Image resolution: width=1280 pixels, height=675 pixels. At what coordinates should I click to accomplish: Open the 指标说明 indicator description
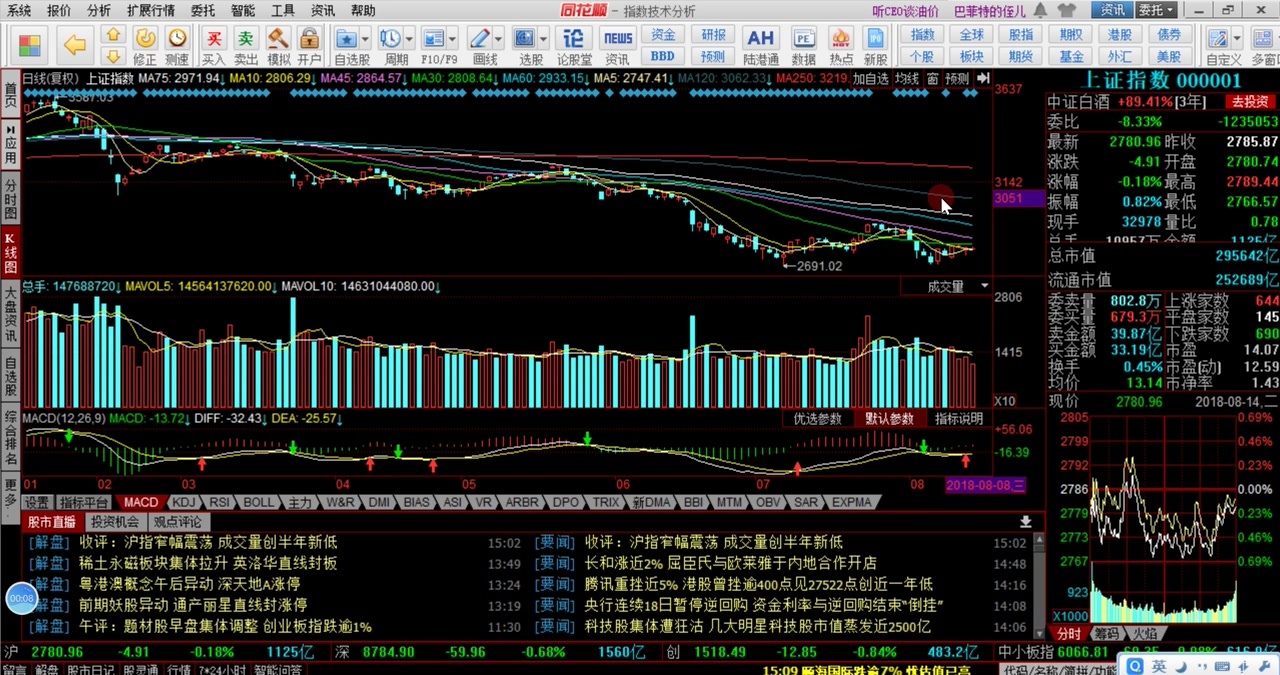(x=959, y=418)
